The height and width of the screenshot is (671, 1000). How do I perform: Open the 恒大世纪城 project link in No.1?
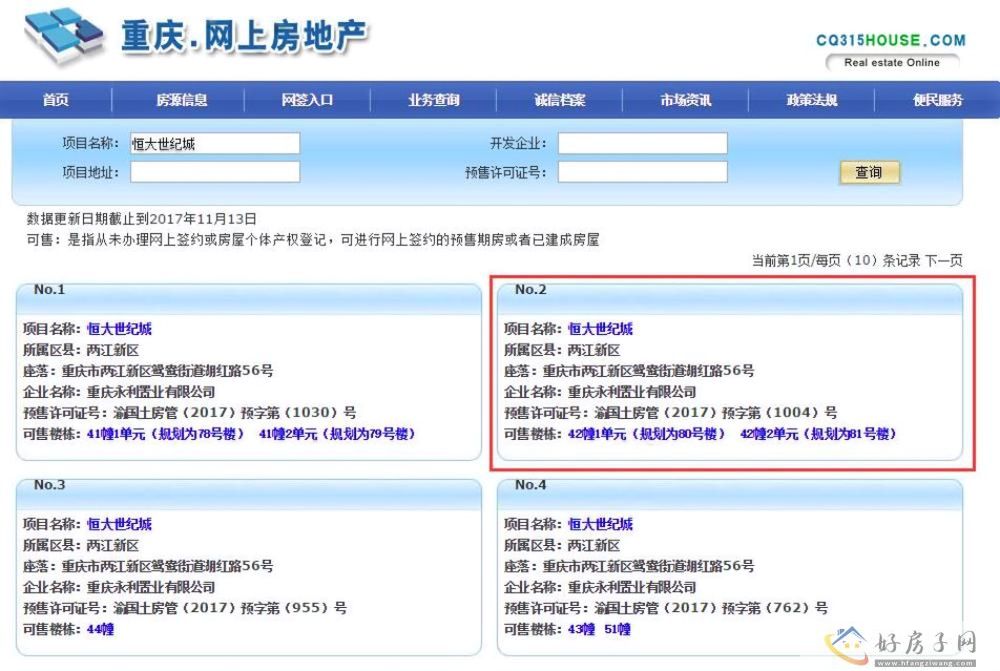[119, 329]
